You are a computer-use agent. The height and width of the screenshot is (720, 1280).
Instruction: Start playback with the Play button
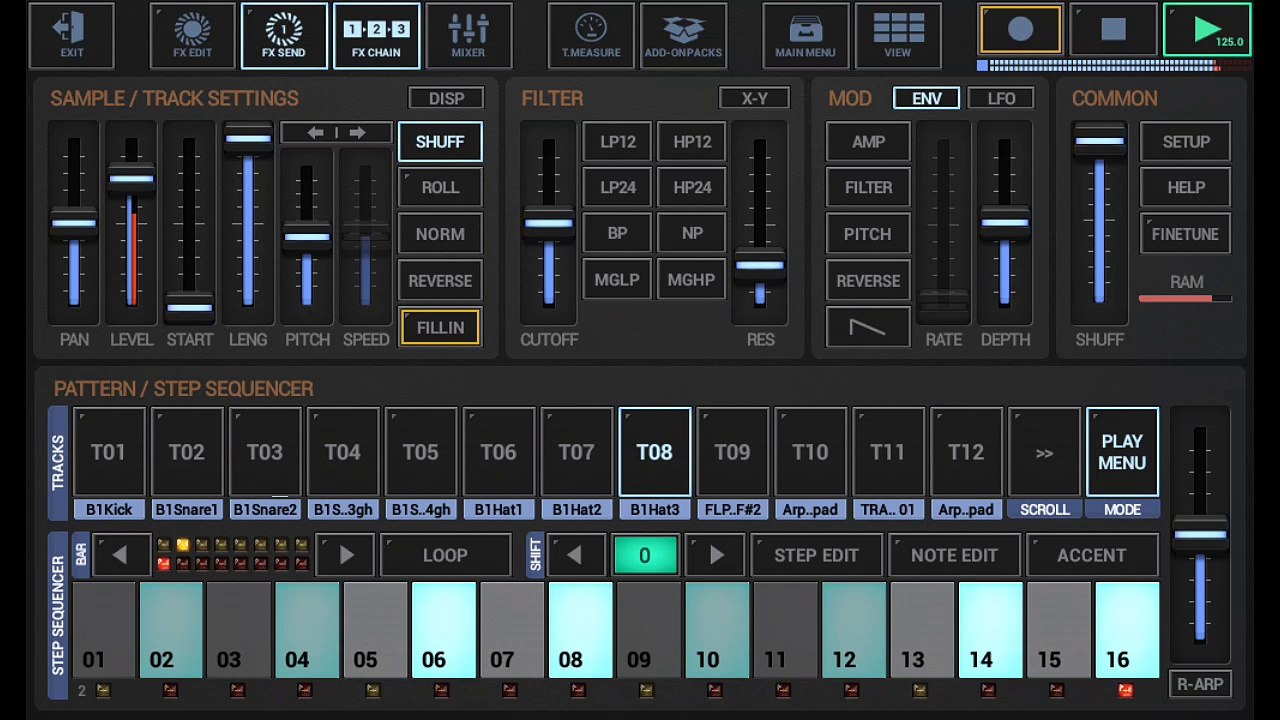(x=1207, y=30)
